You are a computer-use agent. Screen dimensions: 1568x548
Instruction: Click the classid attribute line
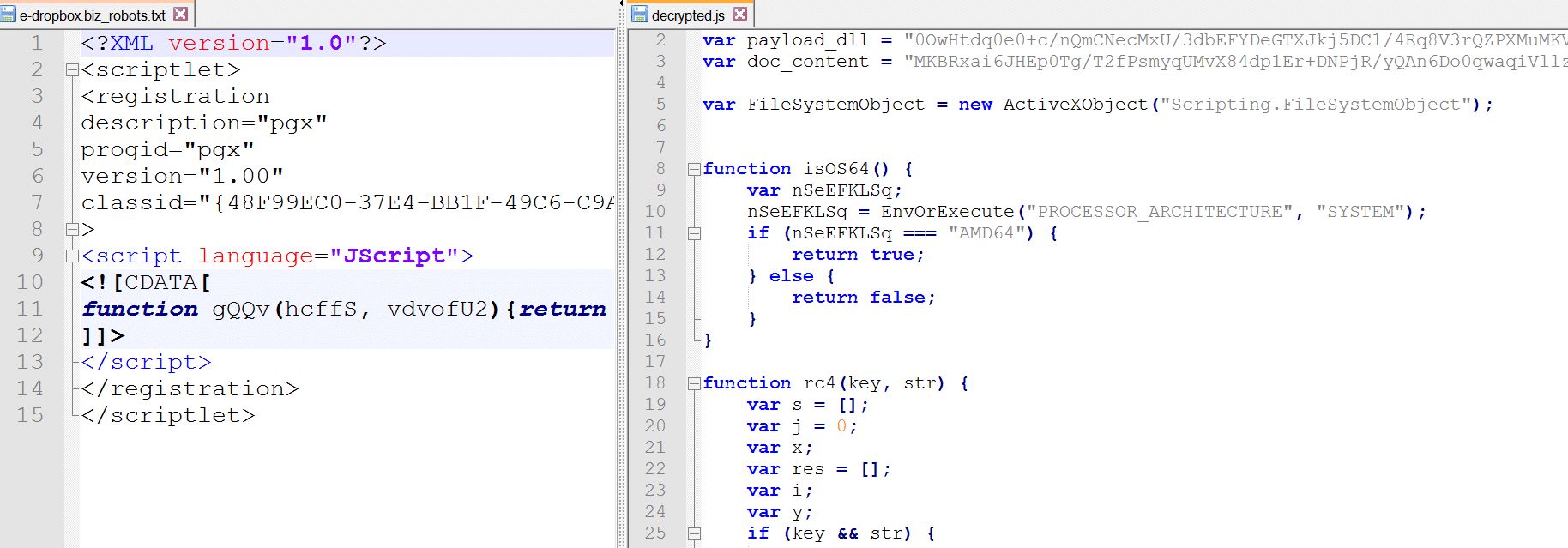point(347,203)
